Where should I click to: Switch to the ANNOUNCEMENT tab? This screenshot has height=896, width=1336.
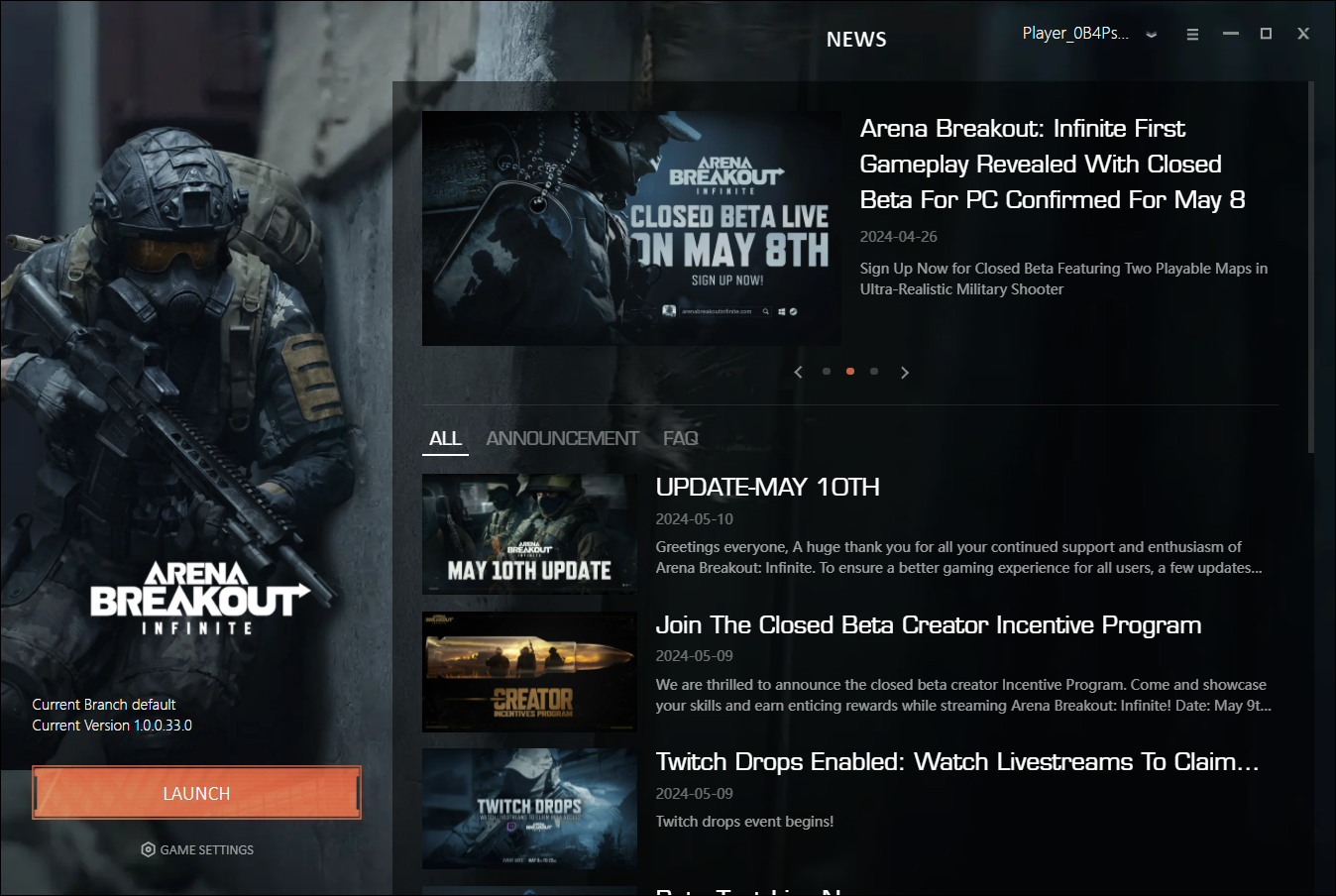[562, 438]
